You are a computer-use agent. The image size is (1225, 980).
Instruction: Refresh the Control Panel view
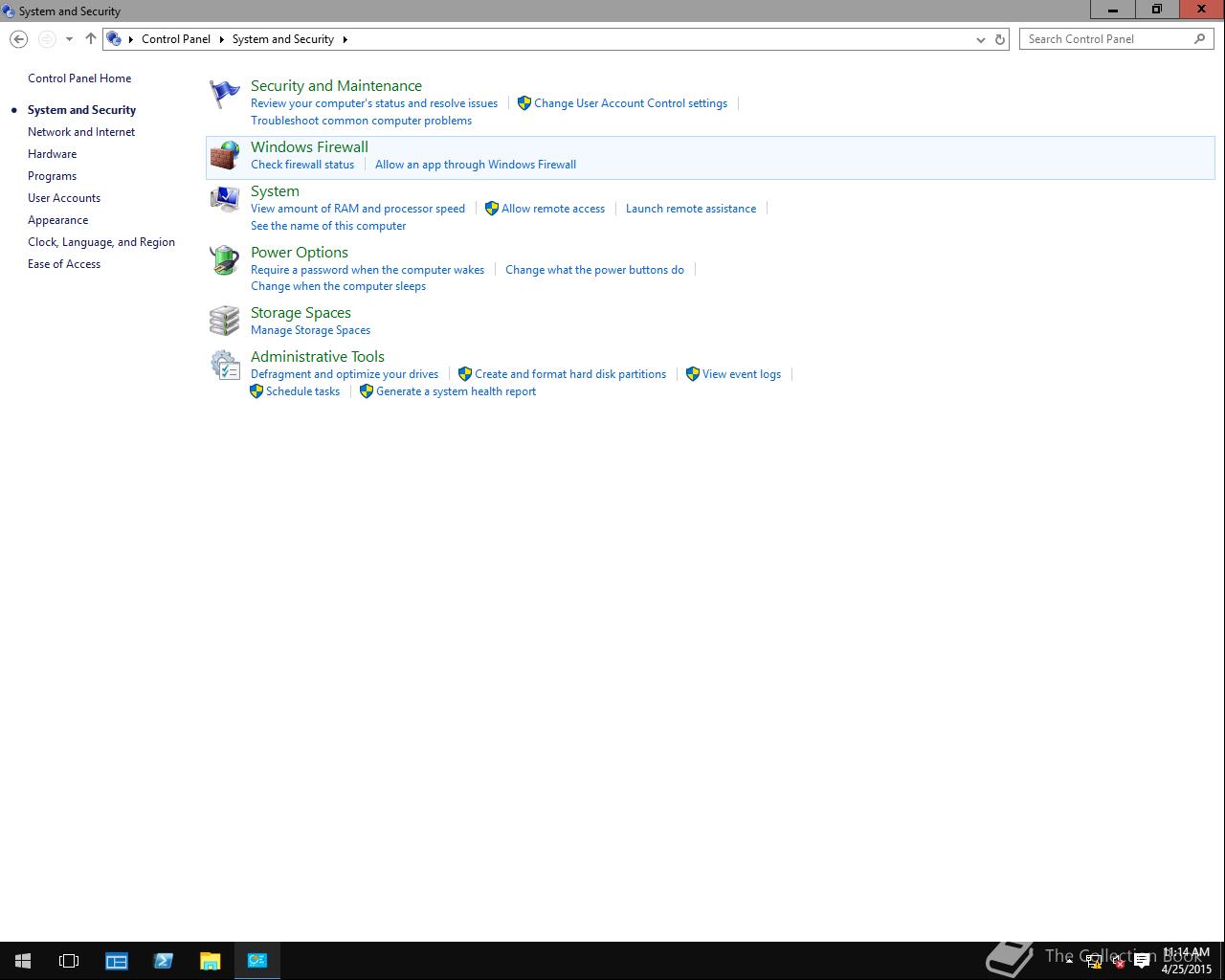click(x=1000, y=39)
